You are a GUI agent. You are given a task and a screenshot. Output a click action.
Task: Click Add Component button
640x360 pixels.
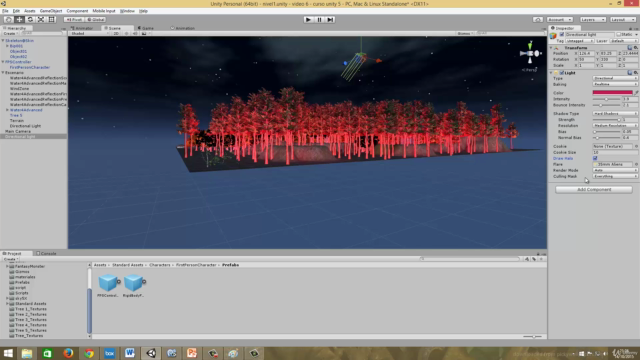[x=594, y=190]
